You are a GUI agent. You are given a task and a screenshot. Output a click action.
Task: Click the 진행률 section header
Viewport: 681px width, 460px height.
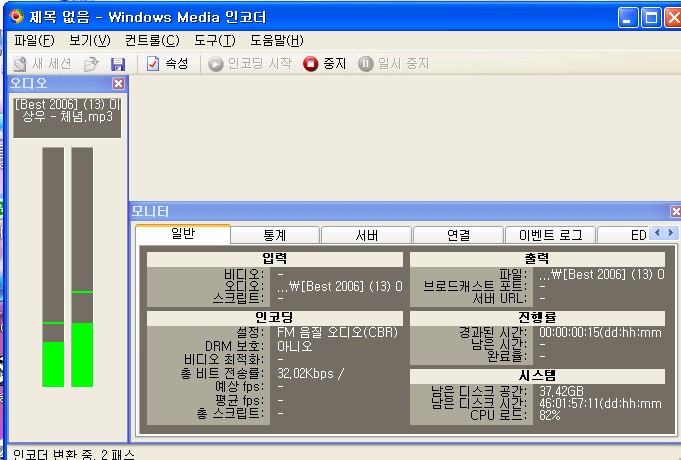pyautogui.click(x=537, y=318)
